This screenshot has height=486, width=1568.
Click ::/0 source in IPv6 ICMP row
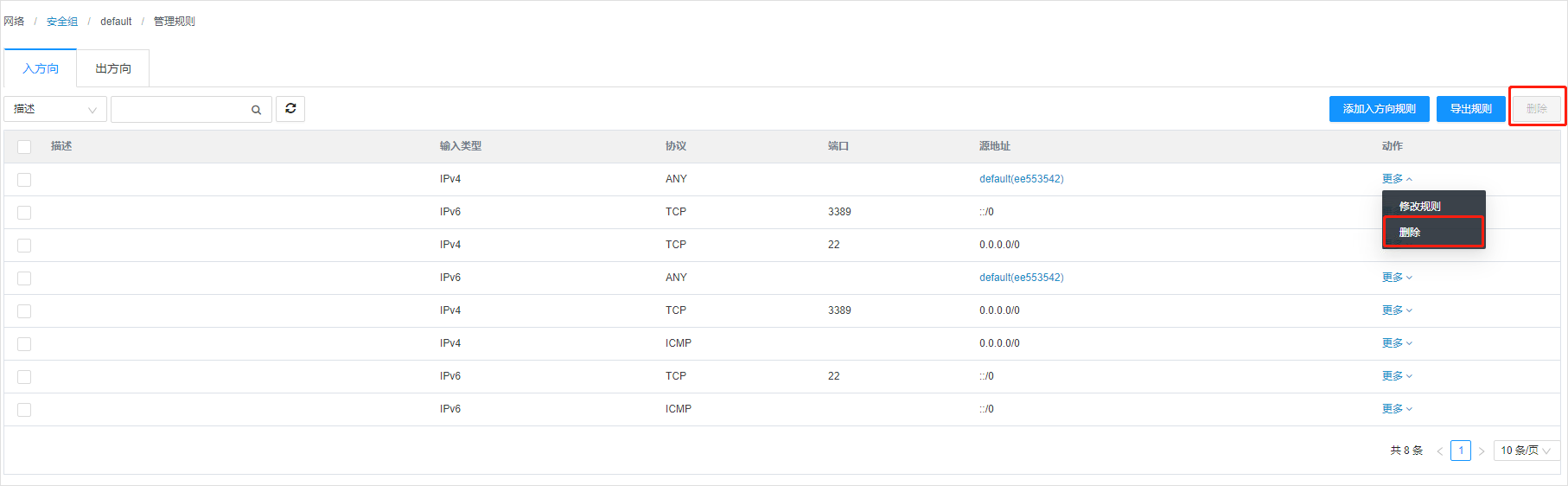[x=986, y=409]
